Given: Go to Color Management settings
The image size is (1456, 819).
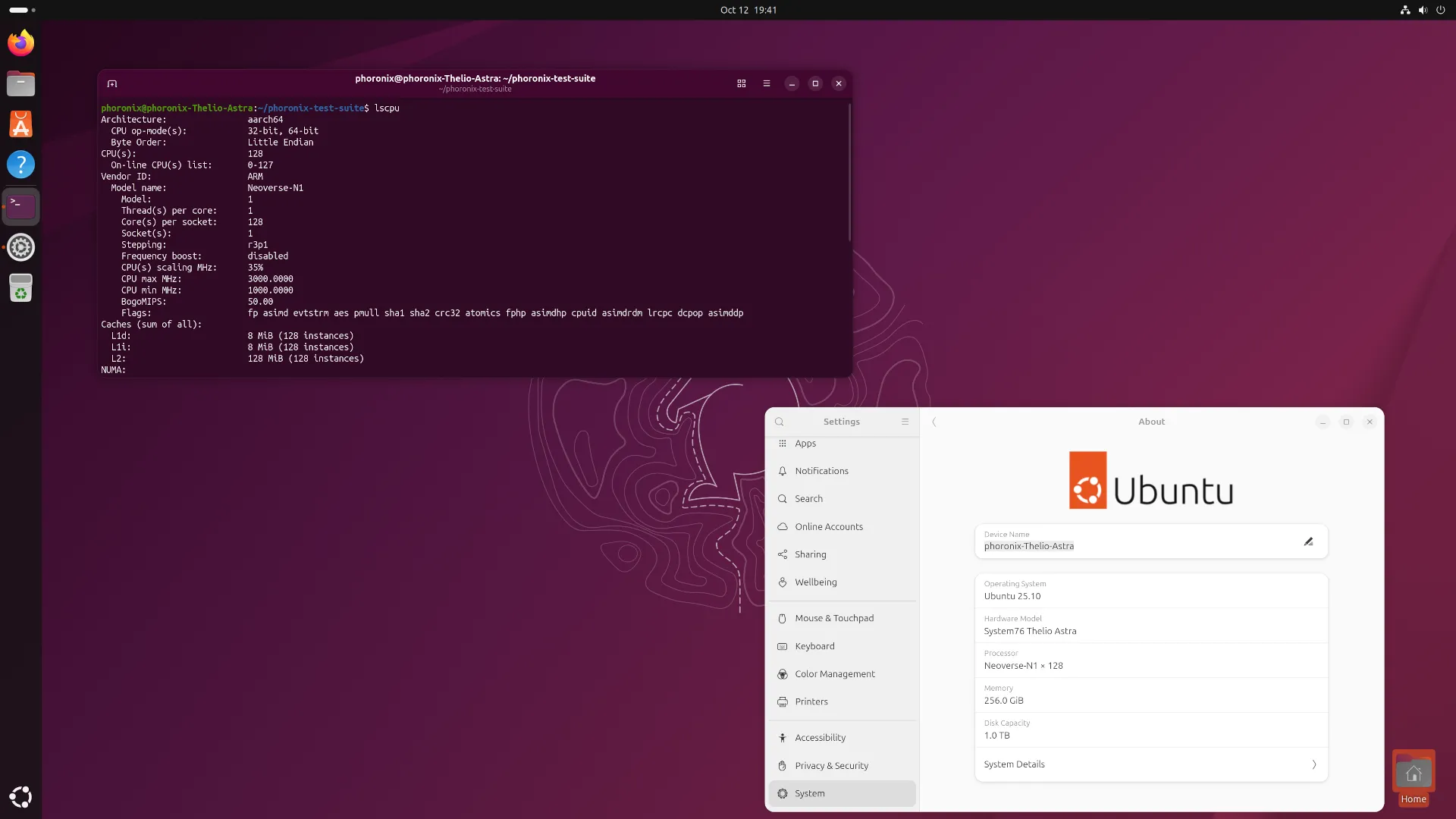Looking at the screenshot, I should [834, 674].
